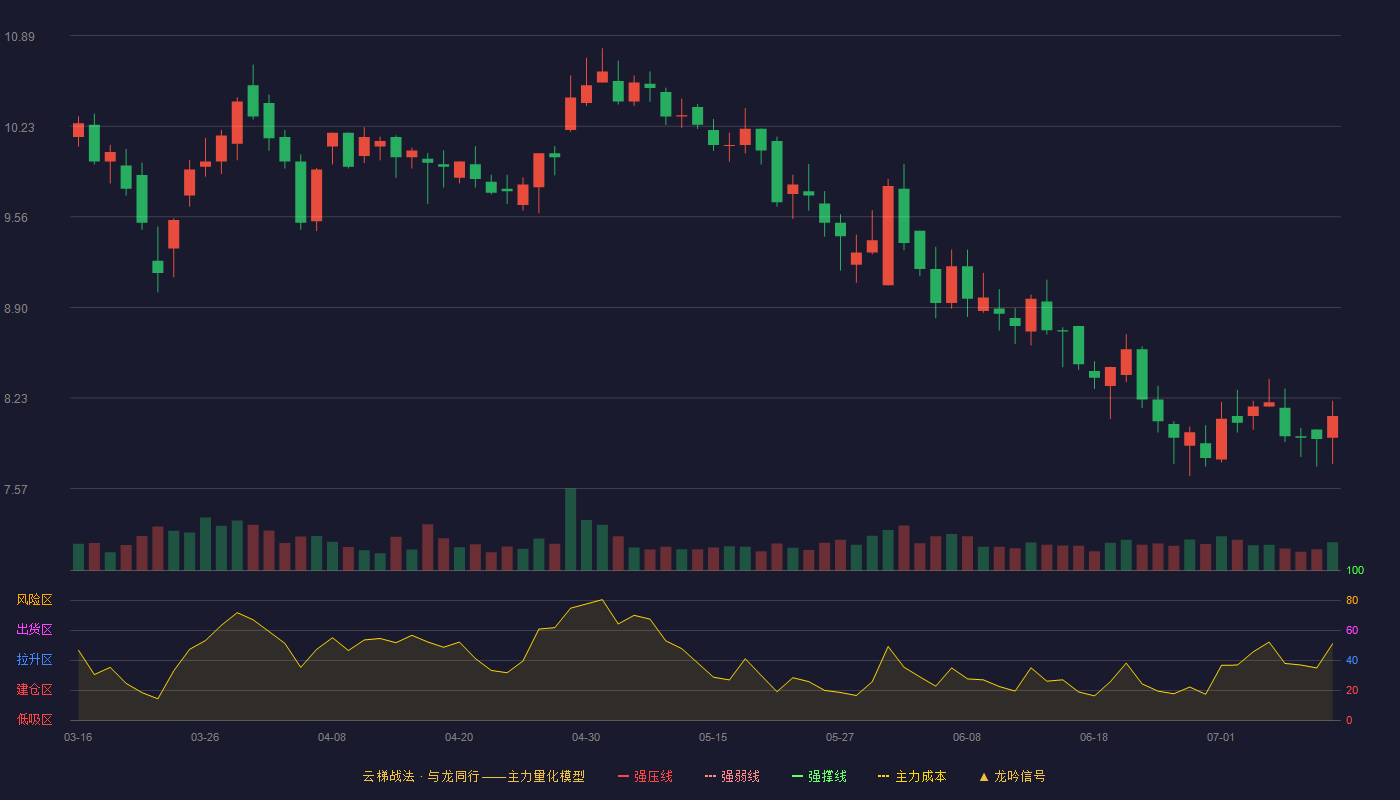This screenshot has height=800, width=1400.
Task: Select the first candlestick on the left edge
Action: [x=78, y=131]
